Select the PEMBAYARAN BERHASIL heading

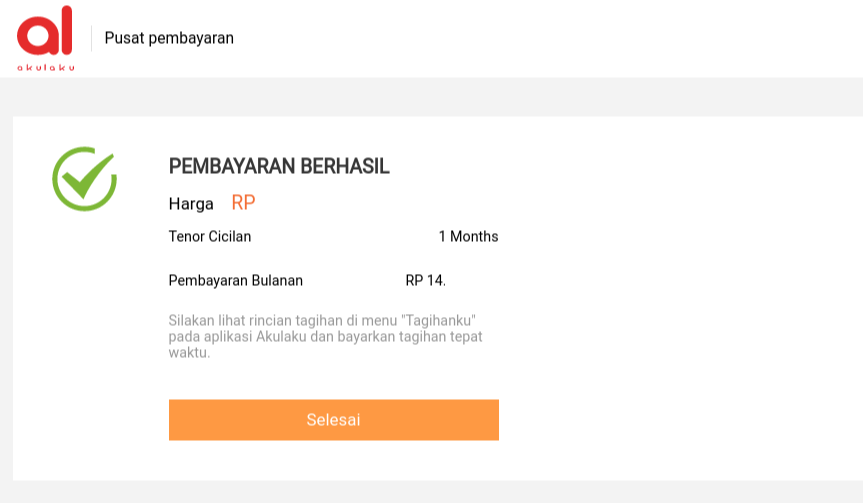279,167
